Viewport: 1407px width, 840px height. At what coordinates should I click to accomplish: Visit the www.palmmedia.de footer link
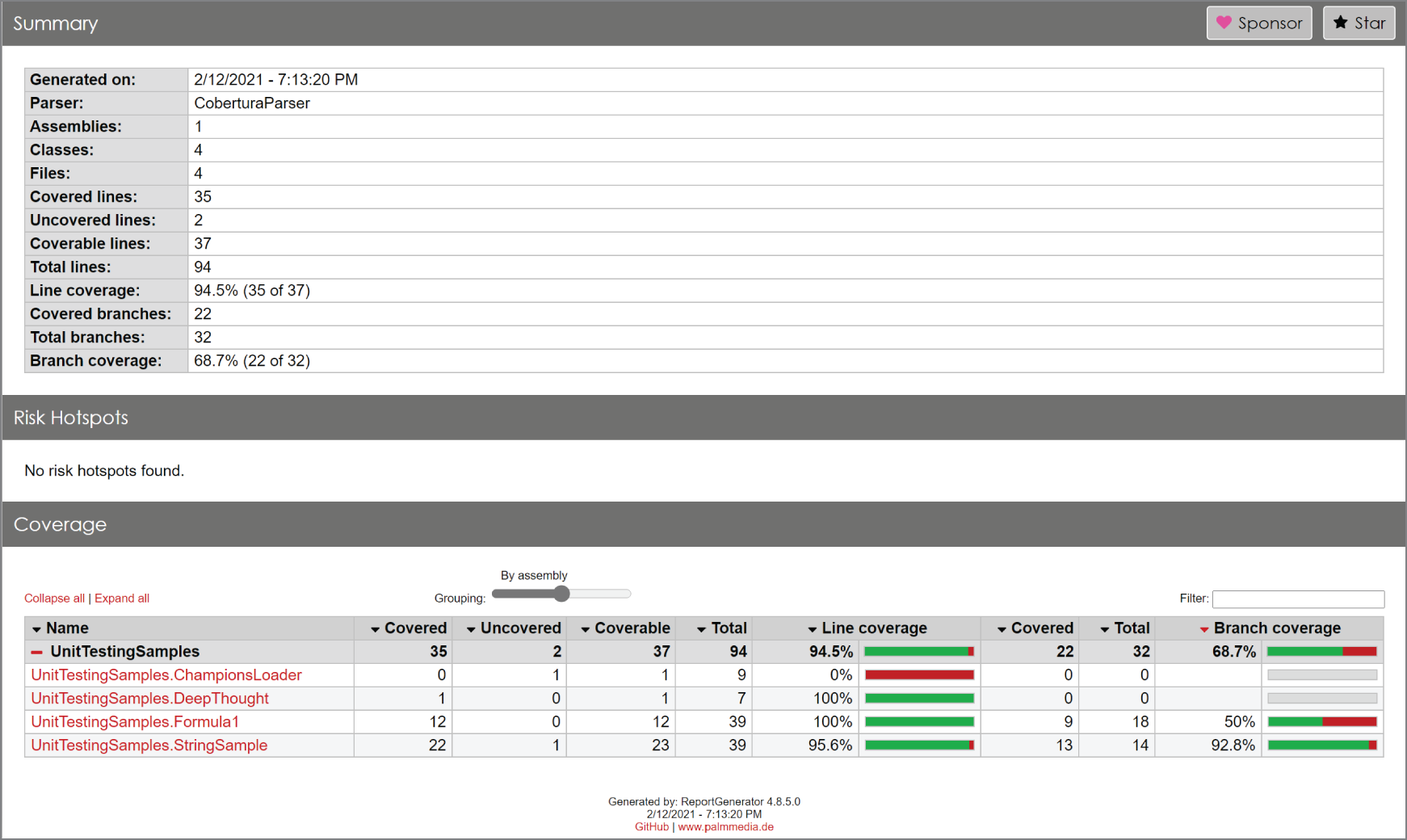[725, 826]
